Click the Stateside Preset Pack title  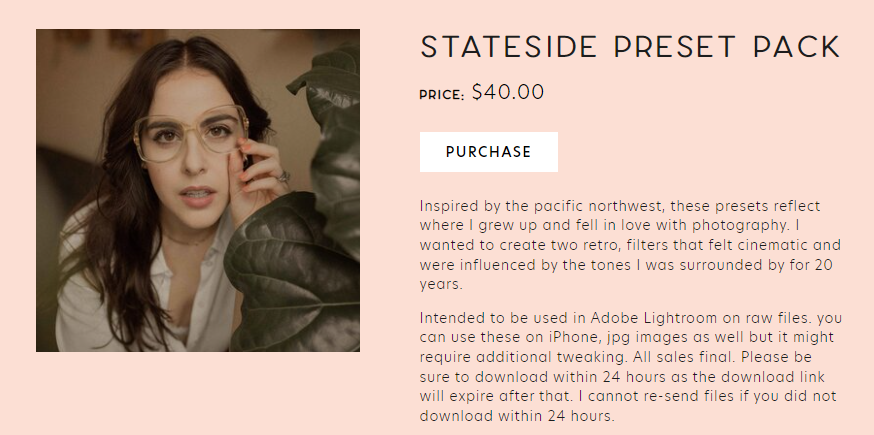(630, 47)
